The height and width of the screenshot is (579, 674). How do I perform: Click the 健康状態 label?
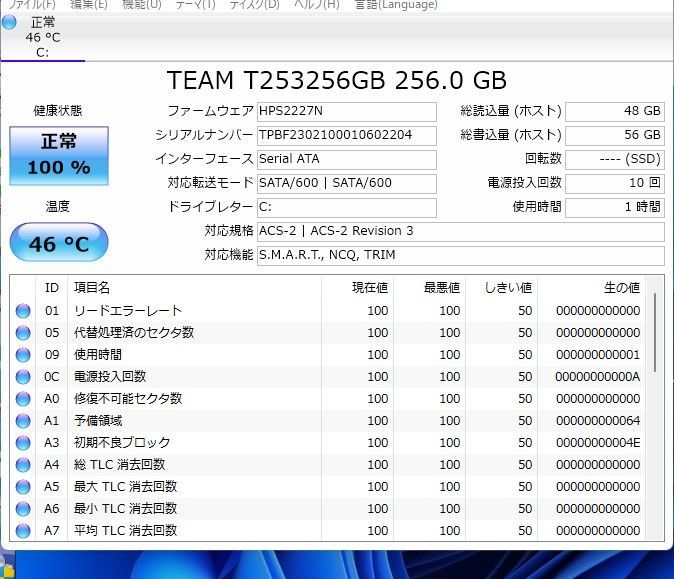[x=58, y=111]
